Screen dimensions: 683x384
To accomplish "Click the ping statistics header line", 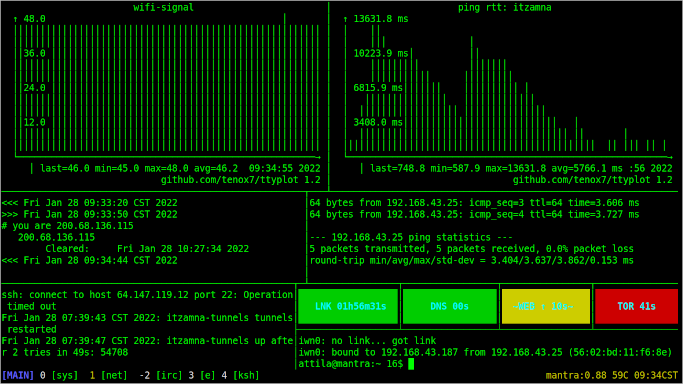I will point(411,237).
